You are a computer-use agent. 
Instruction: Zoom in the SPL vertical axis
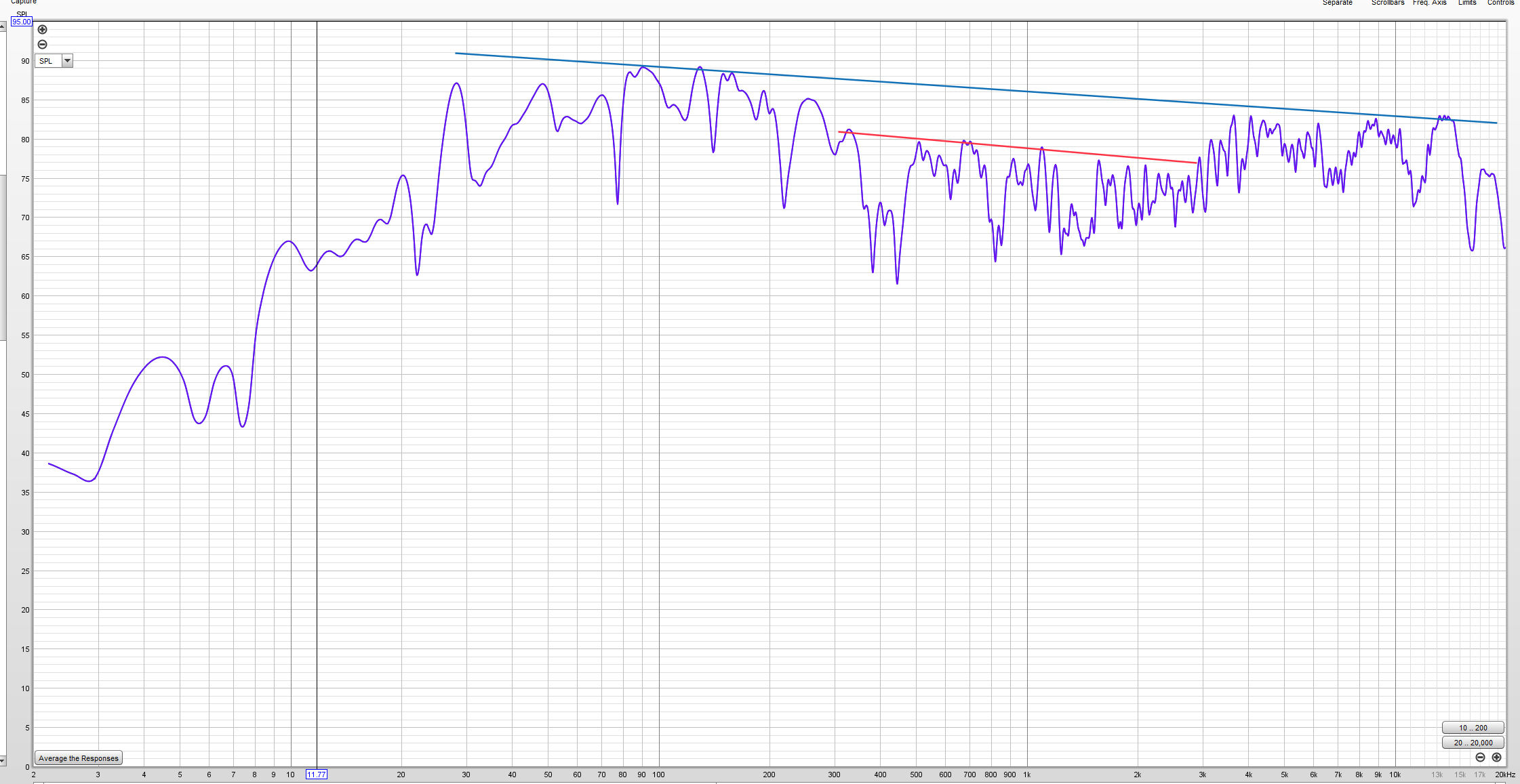point(42,30)
